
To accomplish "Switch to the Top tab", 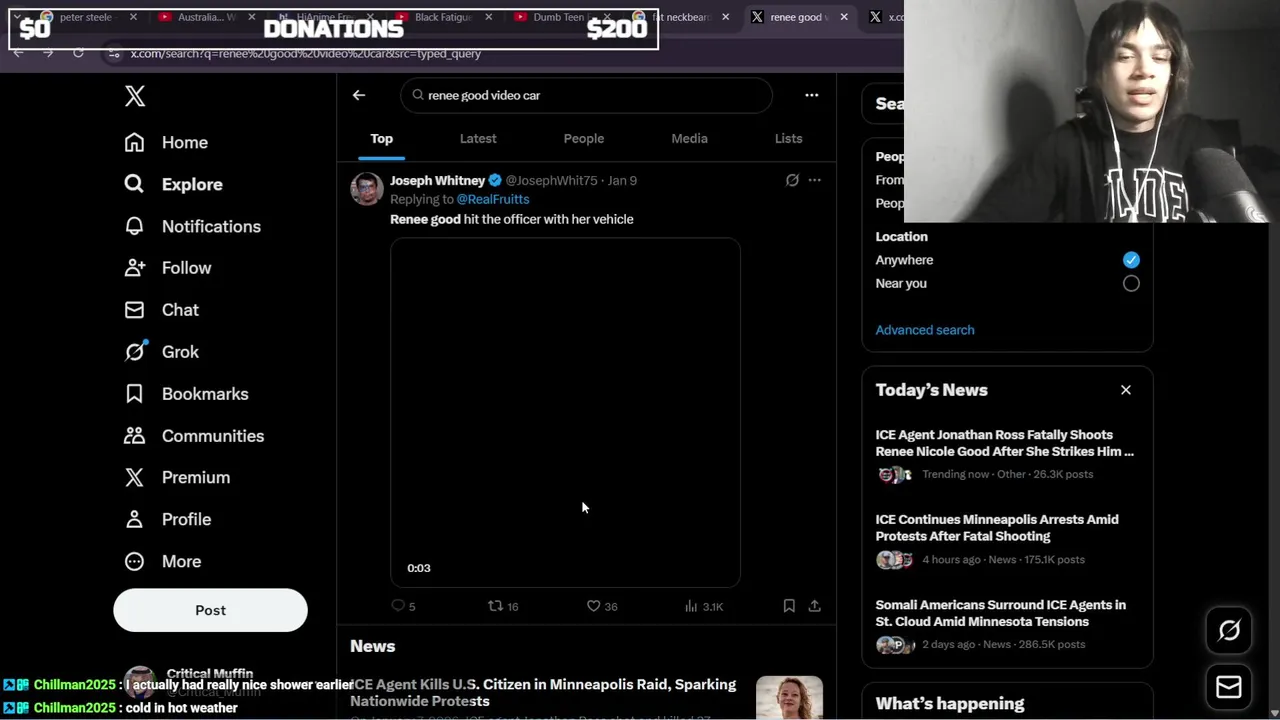I will [382, 139].
